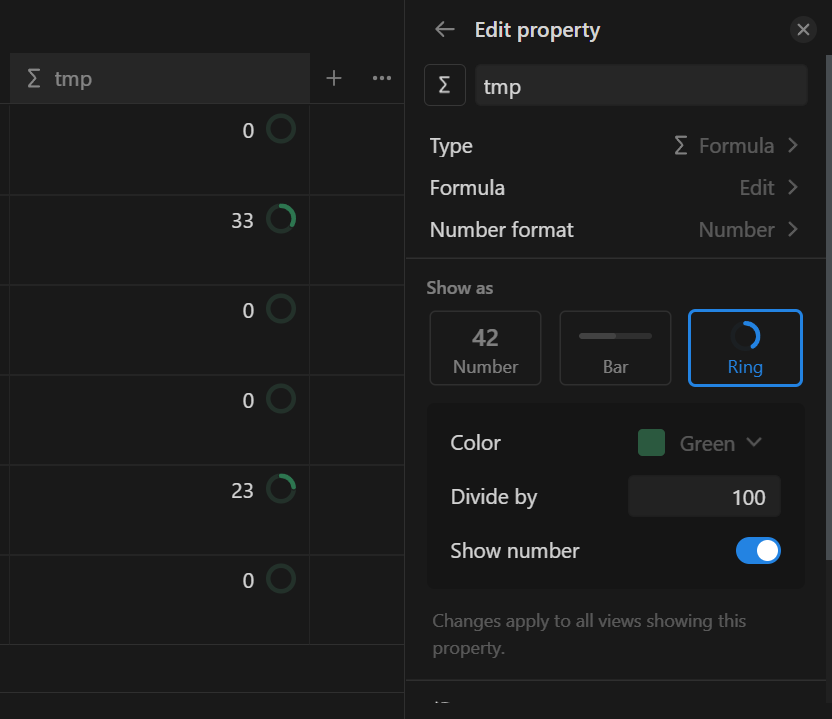Click the progress ring next to value 33

pyautogui.click(x=281, y=219)
